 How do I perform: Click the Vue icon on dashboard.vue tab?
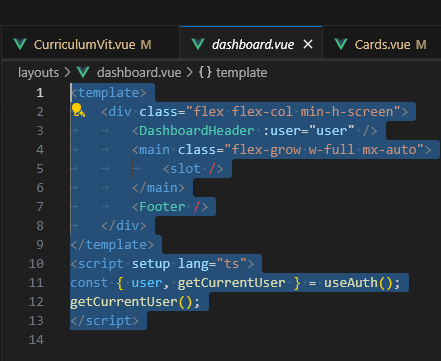point(198,44)
